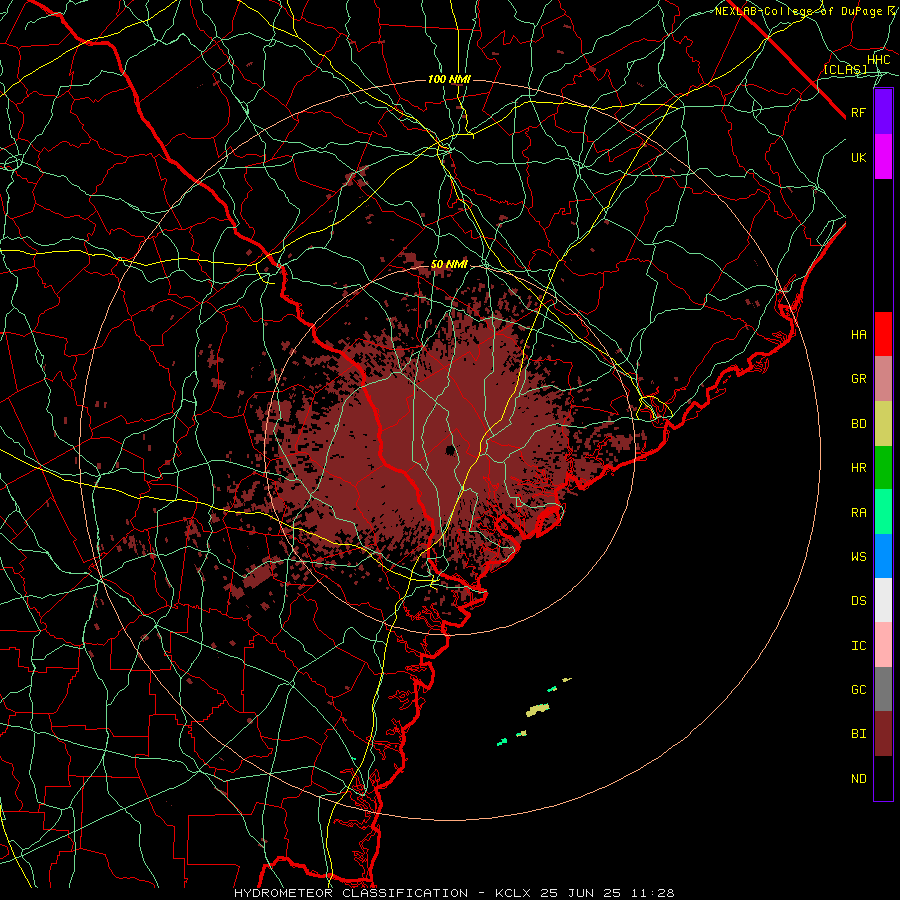
Task: Click the '100 NMI' range ring label
Action: click(x=449, y=79)
